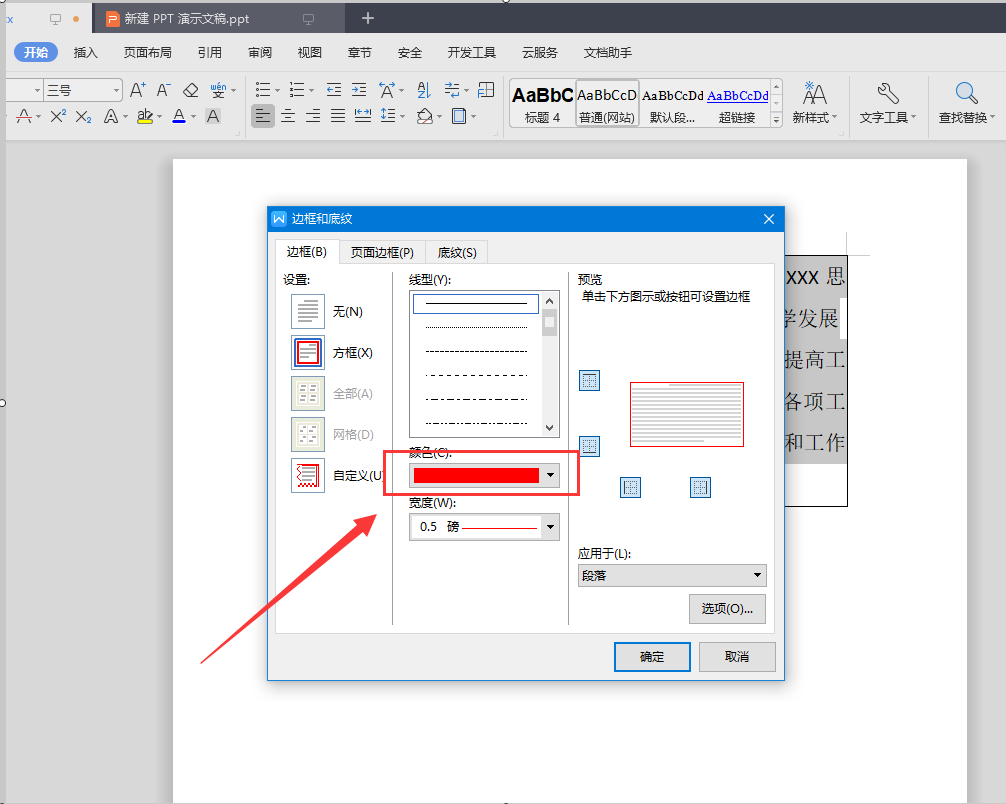Toggle the top border button in preview
Screen dimensions: 1006x804
pyautogui.click(x=590, y=381)
